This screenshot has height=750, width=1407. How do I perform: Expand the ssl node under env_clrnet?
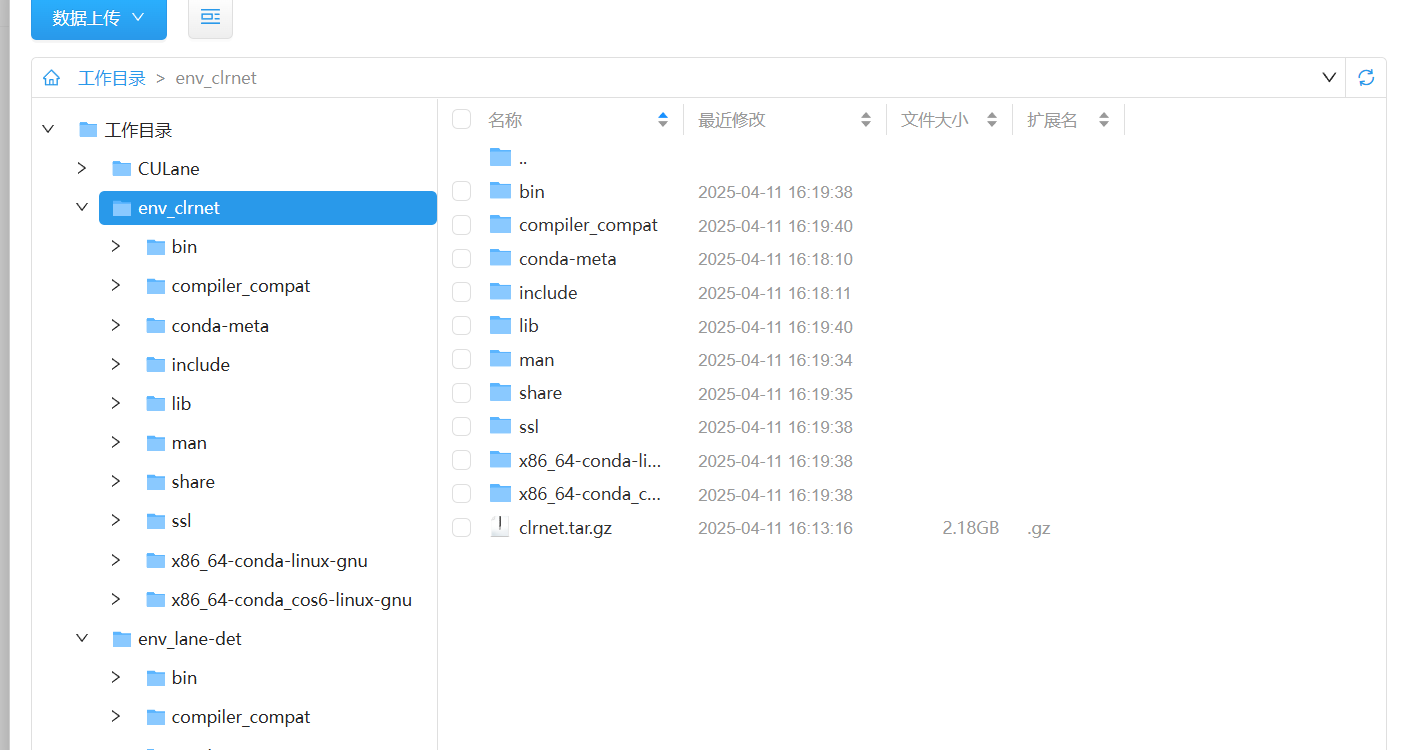coord(116,520)
